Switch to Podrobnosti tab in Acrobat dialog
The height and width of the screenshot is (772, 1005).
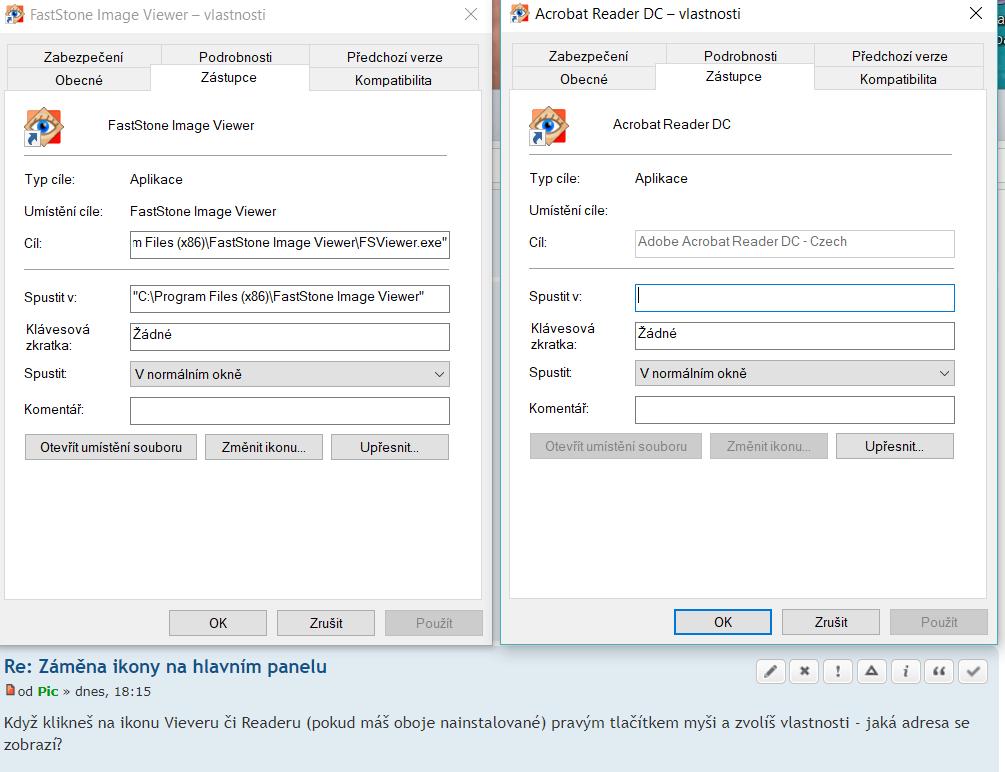click(x=740, y=56)
